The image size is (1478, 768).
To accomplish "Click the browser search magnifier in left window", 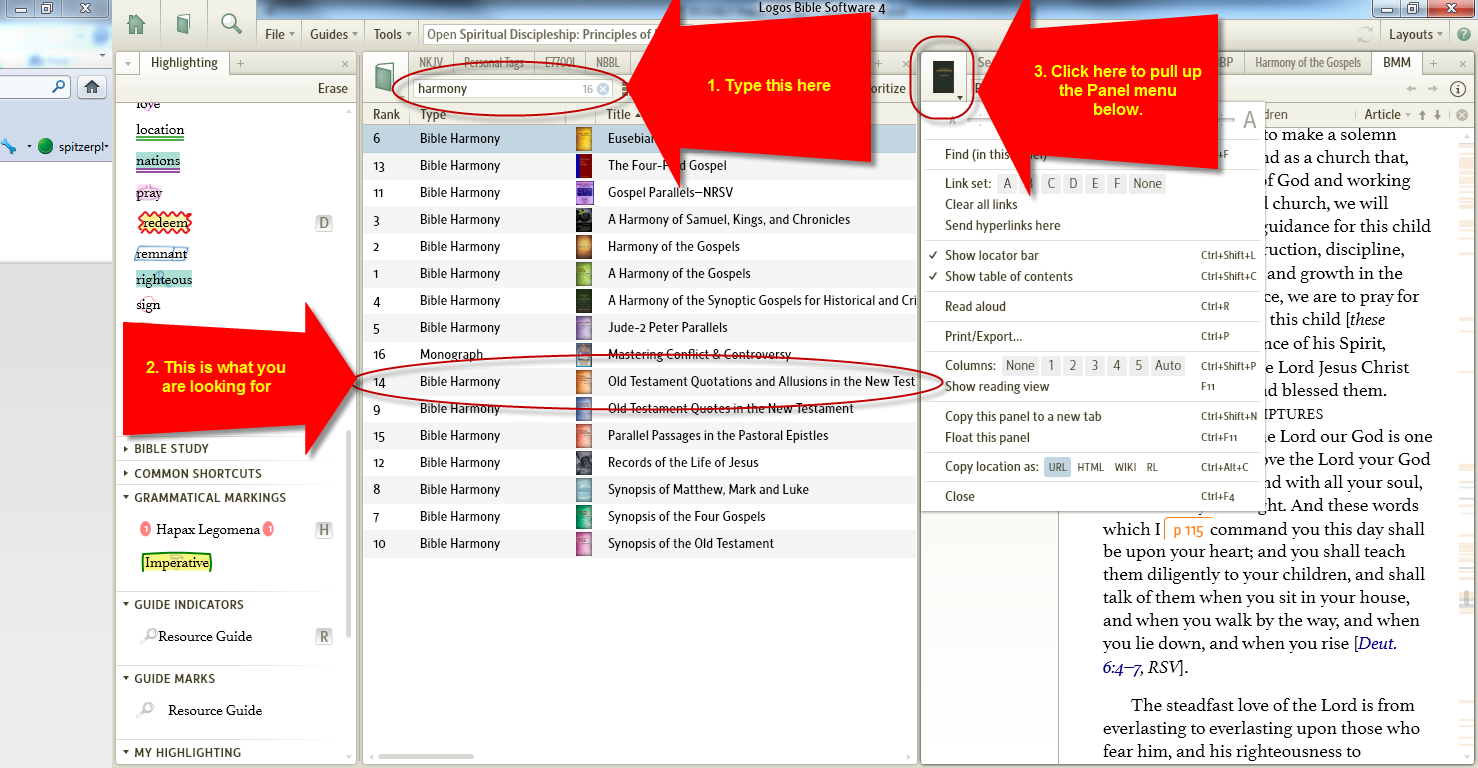I will (58, 87).
